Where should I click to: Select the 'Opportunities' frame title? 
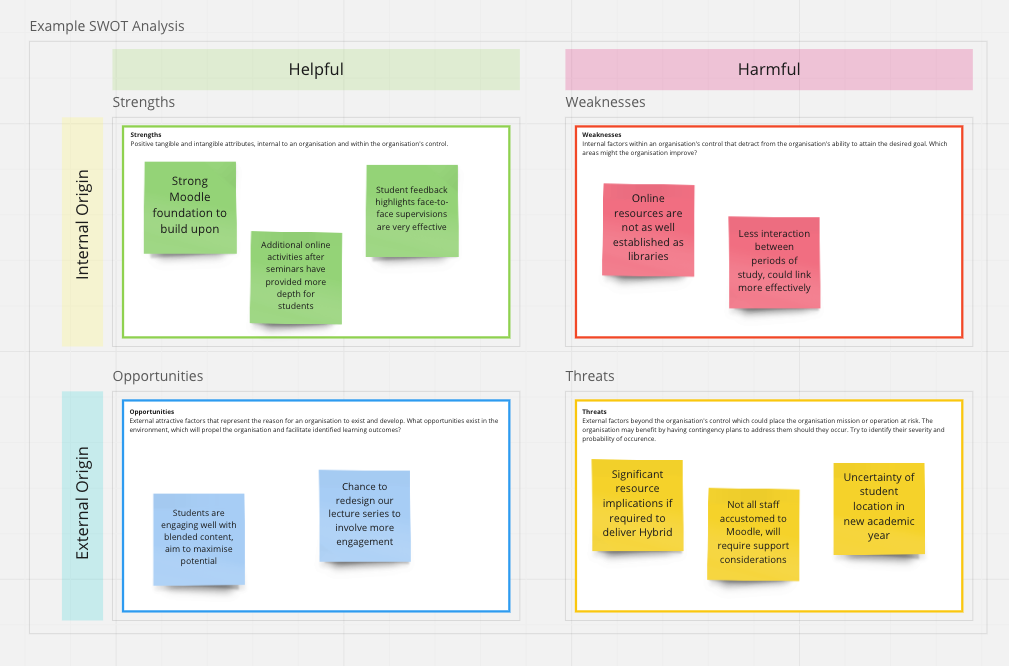point(158,376)
